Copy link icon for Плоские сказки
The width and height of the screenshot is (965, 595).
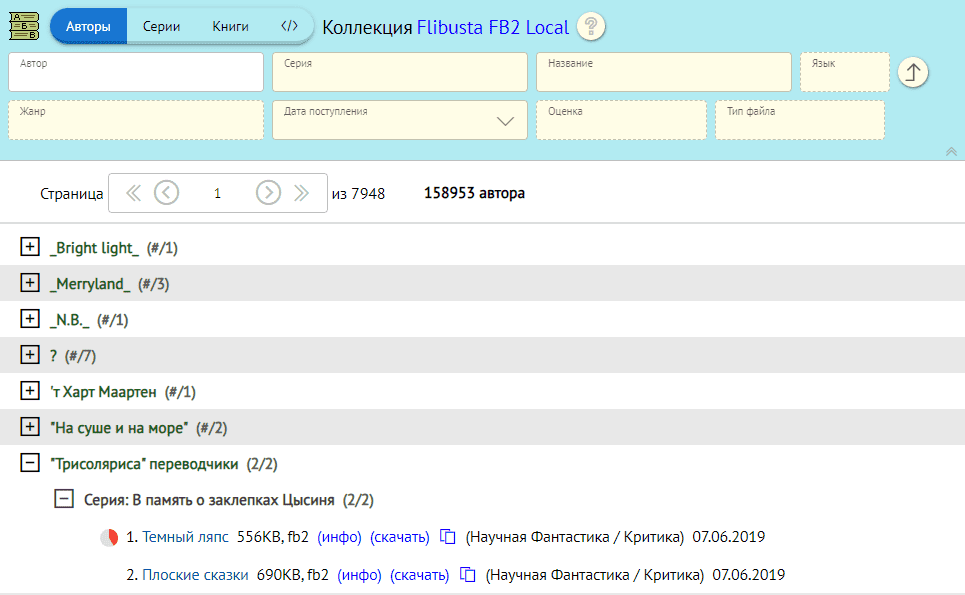(x=468, y=574)
